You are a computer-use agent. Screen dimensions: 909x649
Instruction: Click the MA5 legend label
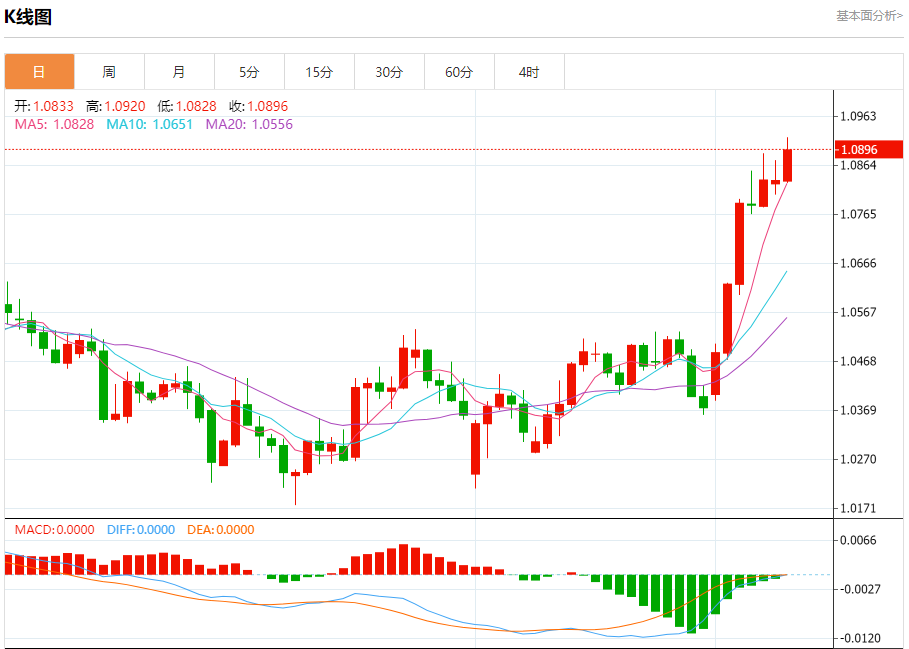click(54, 124)
